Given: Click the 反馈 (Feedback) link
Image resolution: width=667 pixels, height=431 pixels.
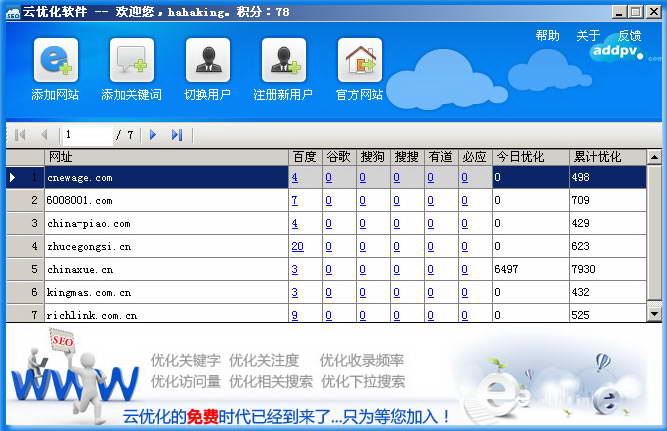Looking at the screenshot, I should (630, 36).
